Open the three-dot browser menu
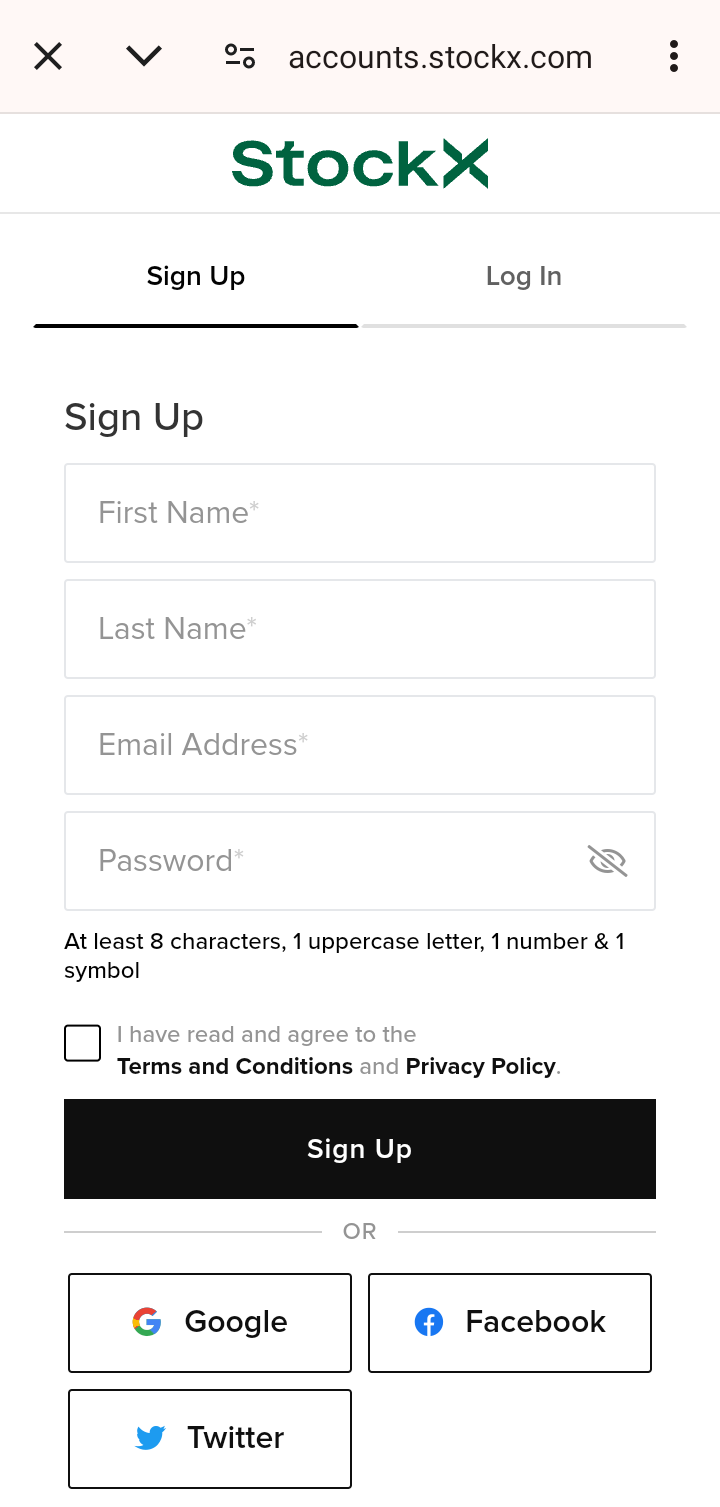Image resolution: width=720 pixels, height=1507 pixels. [674, 57]
